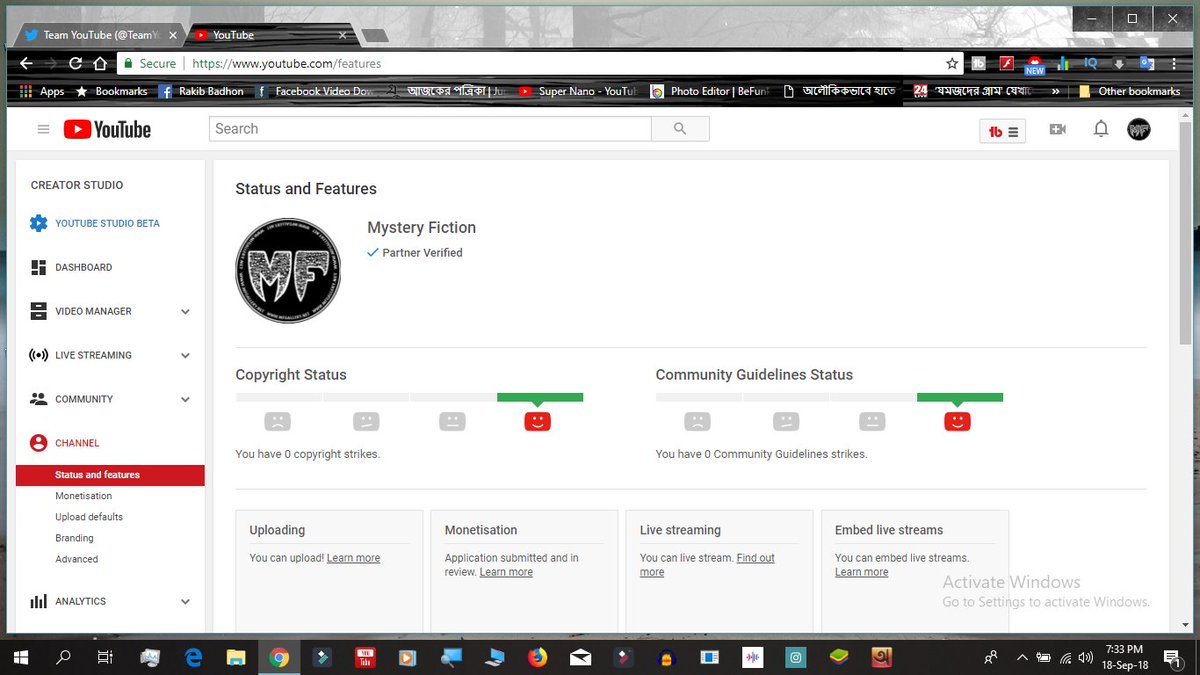Open the Mail app from taskbar
Viewport: 1200px width, 675px height.
(x=581, y=657)
